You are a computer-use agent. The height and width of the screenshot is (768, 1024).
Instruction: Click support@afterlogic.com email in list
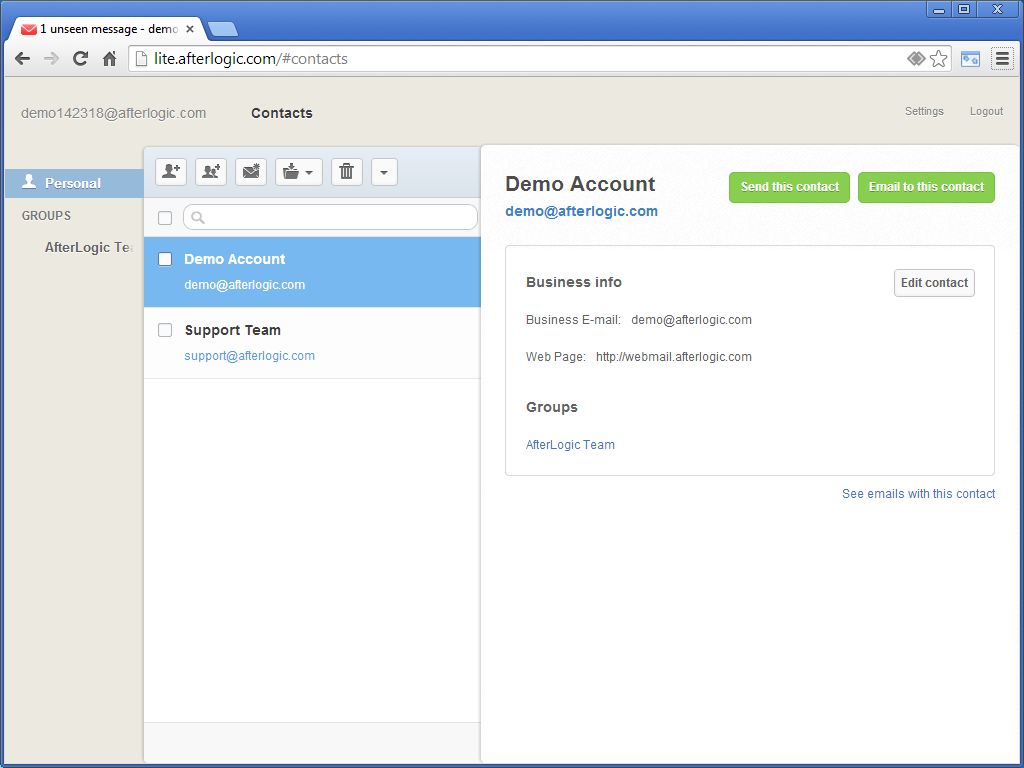click(249, 356)
